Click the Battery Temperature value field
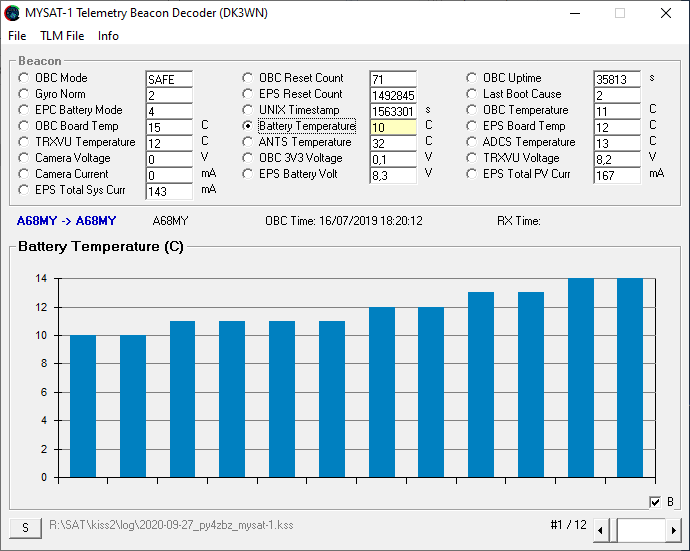 393,127
